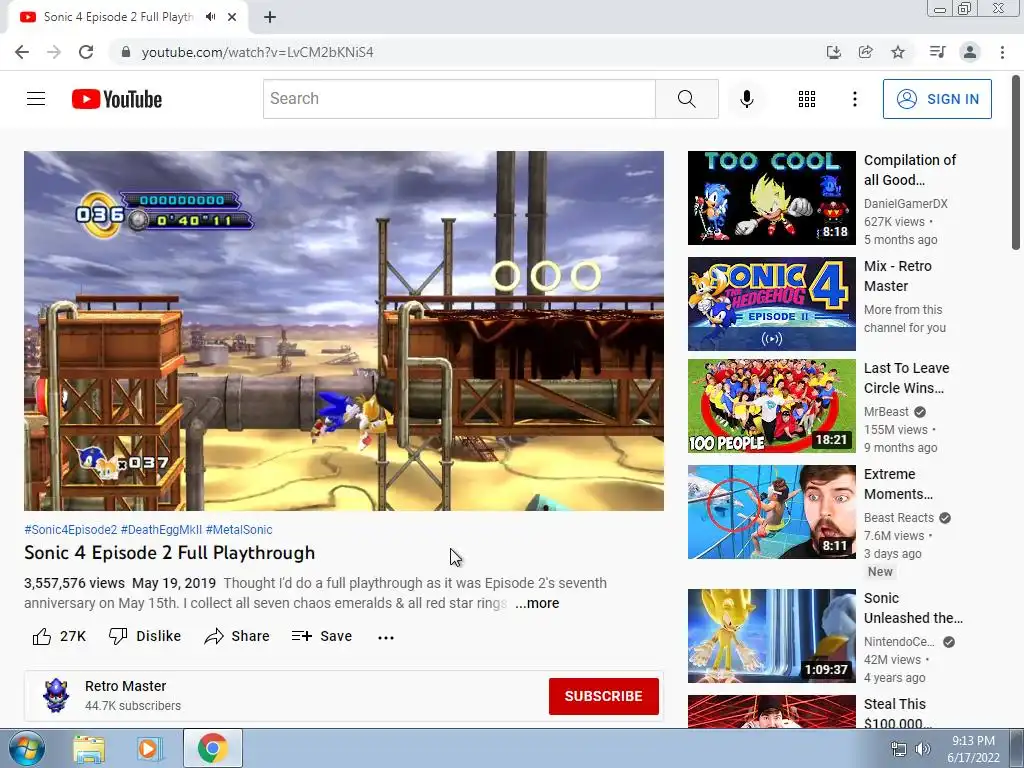Open Mix - Retro Master thumbnail
Screen dimensions: 1024x768
[771, 304]
